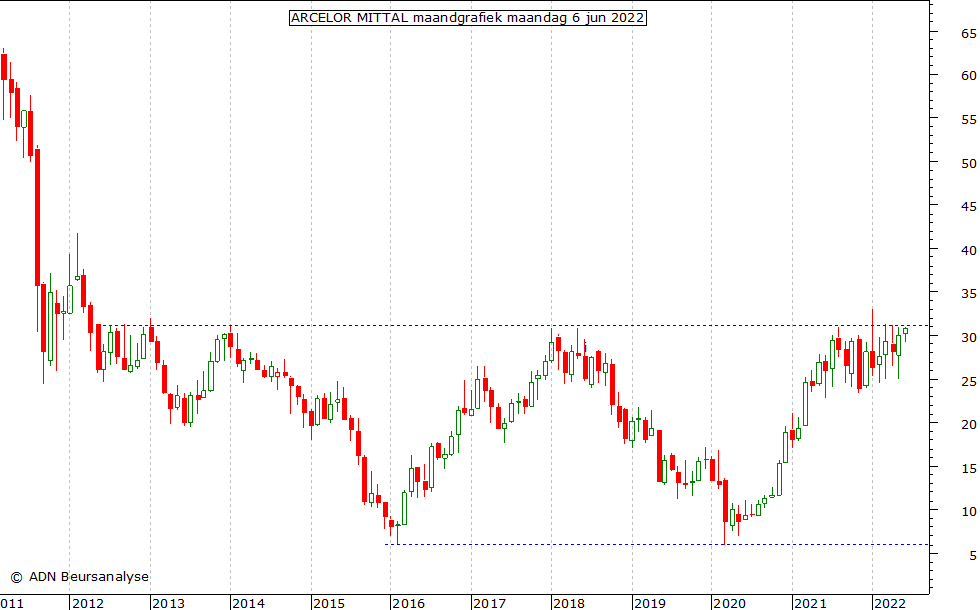Select the 2020 label on the x-axis
This screenshot has height=610, width=980.
pos(729,604)
